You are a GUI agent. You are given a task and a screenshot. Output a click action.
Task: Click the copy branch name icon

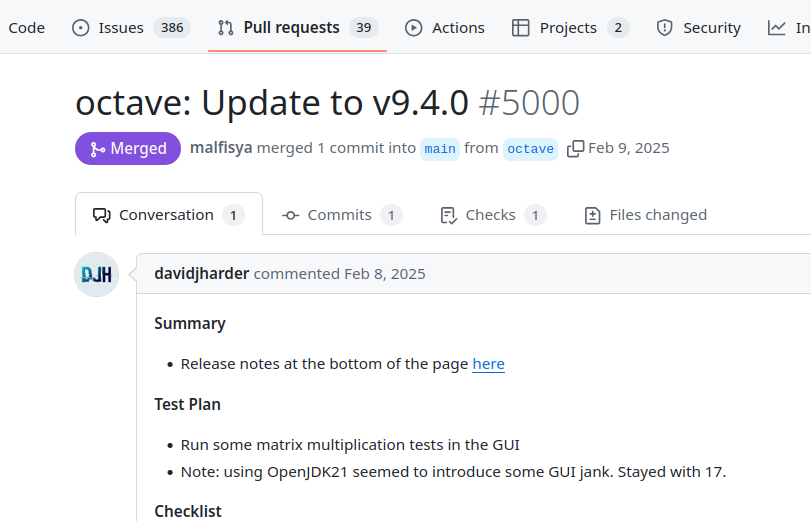tap(576, 149)
